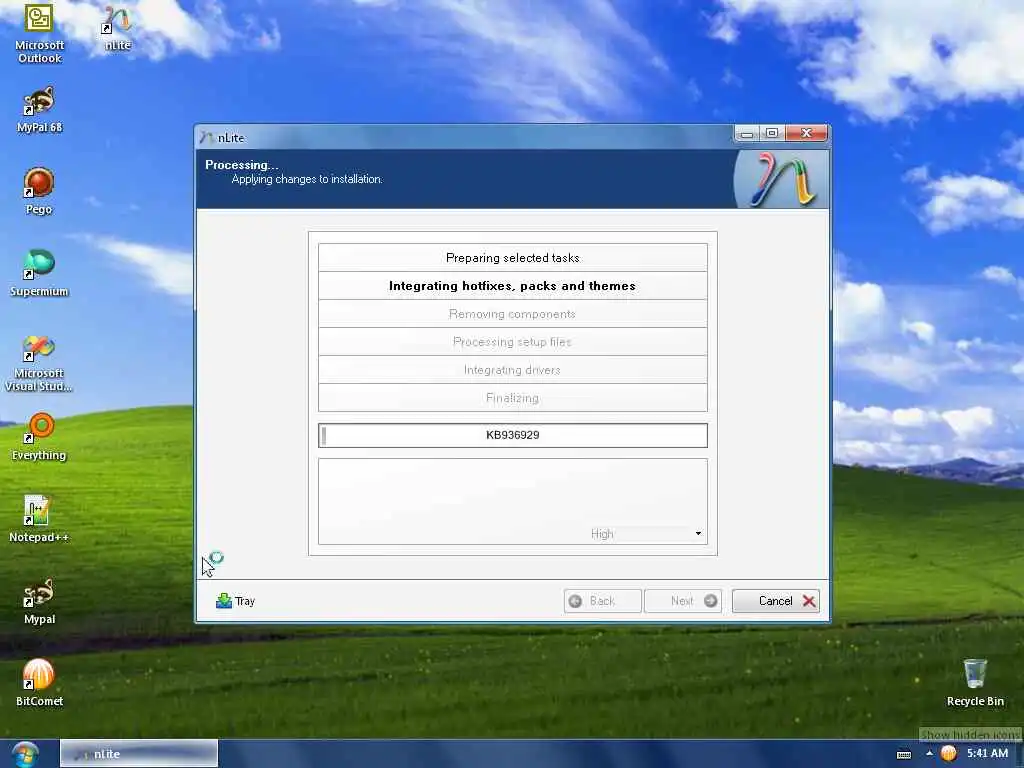1024x768 pixels.
Task: Click the Integrating drivers row
Action: point(513,370)
